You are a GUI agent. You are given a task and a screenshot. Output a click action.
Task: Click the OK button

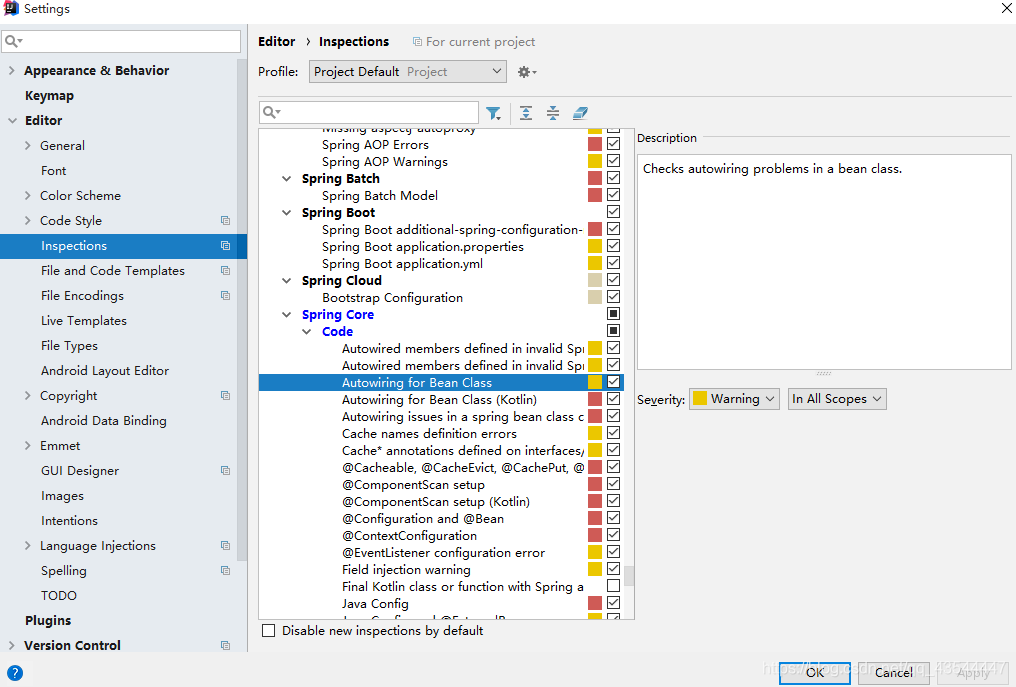814,673
